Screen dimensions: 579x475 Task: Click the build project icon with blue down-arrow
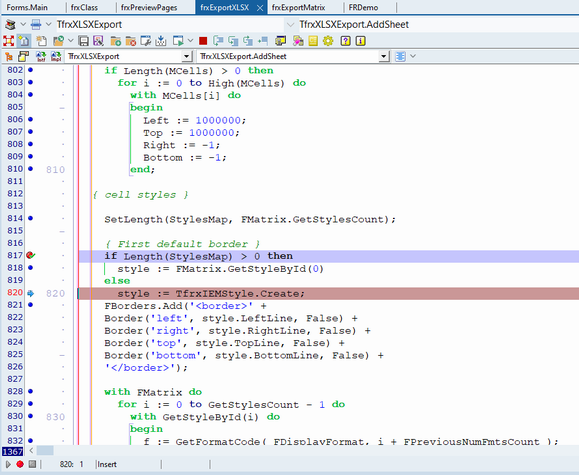click(x=161, y=41)
